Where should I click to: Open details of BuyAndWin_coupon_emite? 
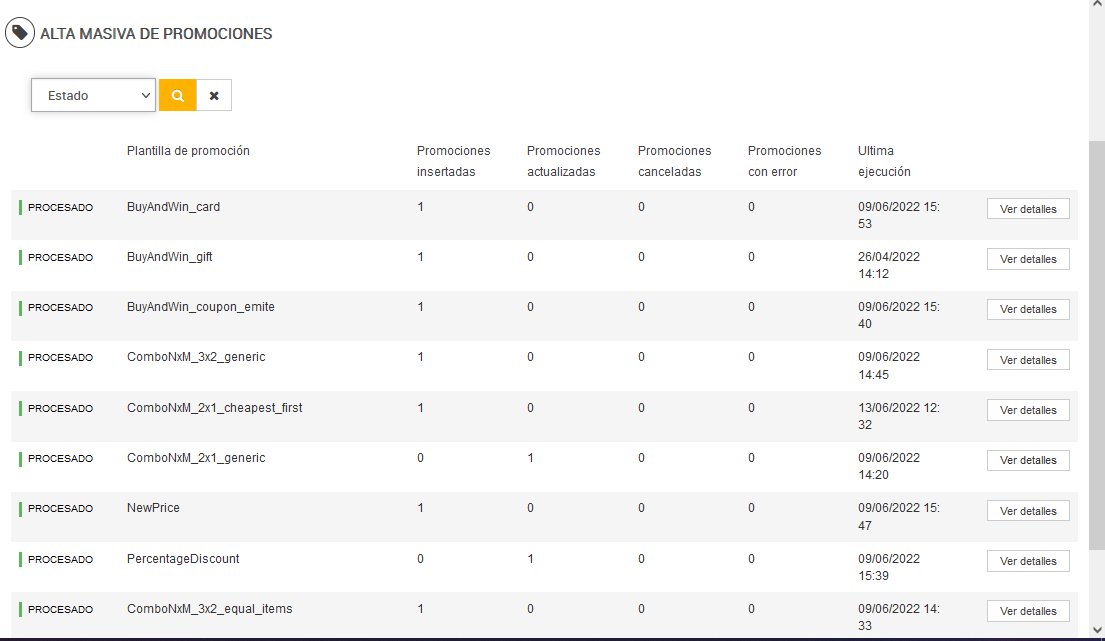(x=1028, y=309)
